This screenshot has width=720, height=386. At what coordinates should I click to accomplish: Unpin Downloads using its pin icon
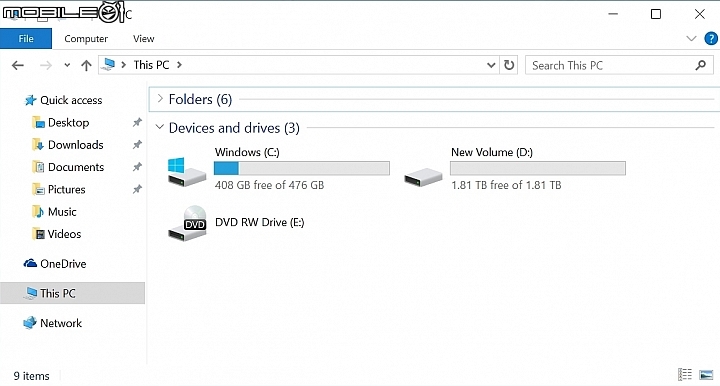[137, 145]
